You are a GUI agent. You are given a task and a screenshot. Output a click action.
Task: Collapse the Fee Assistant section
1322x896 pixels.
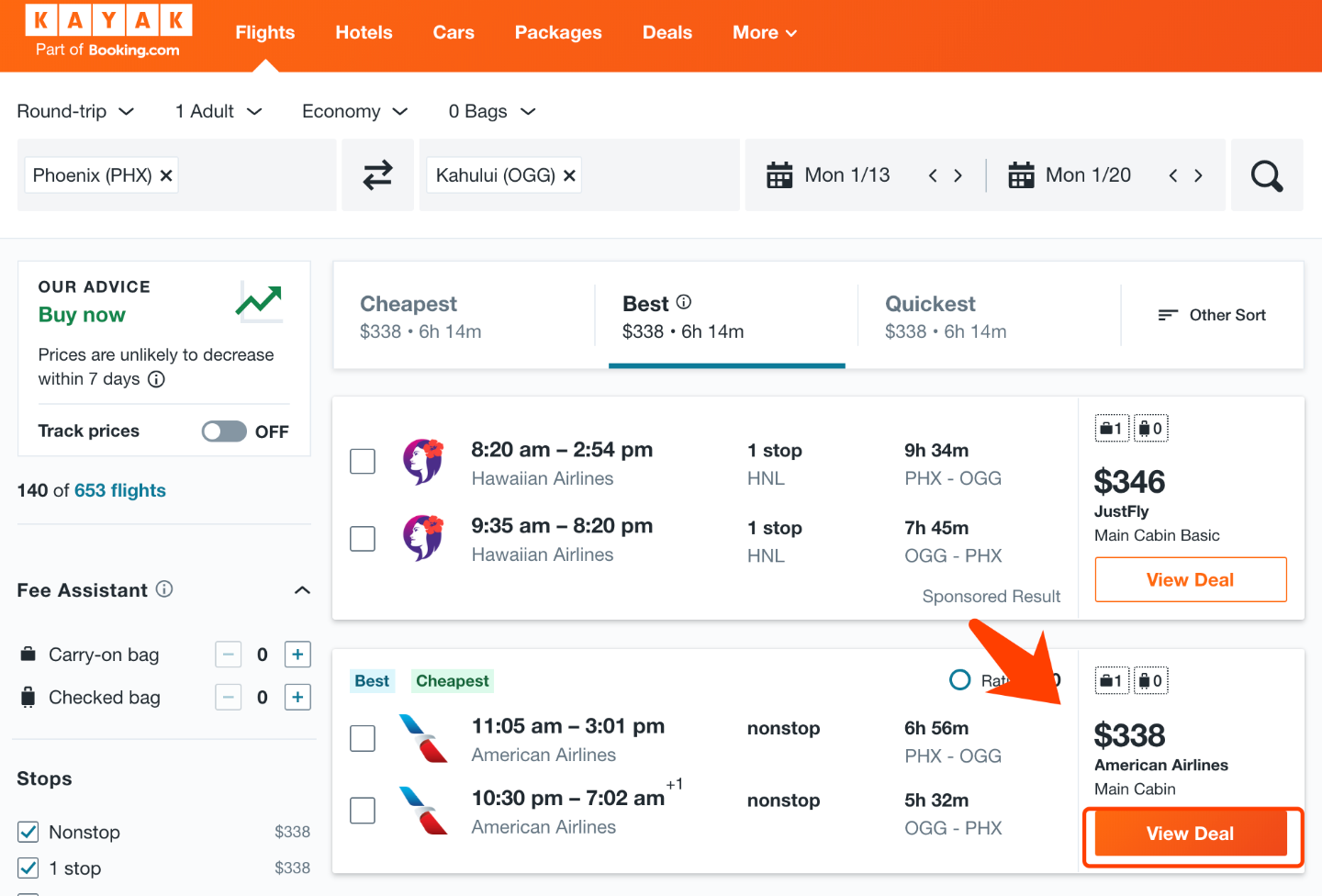(x=302, y=590)
